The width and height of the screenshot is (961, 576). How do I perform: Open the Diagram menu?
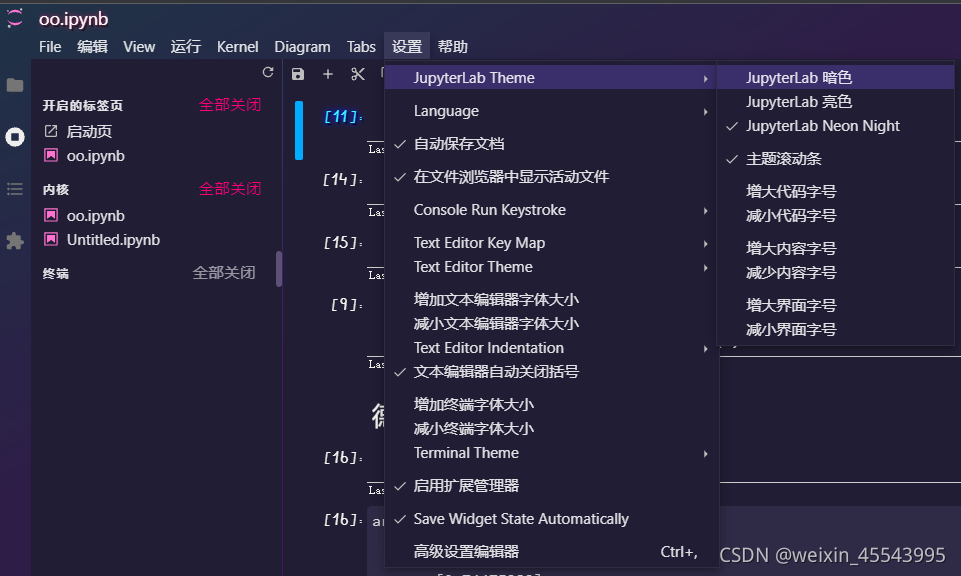coord(302,47)
